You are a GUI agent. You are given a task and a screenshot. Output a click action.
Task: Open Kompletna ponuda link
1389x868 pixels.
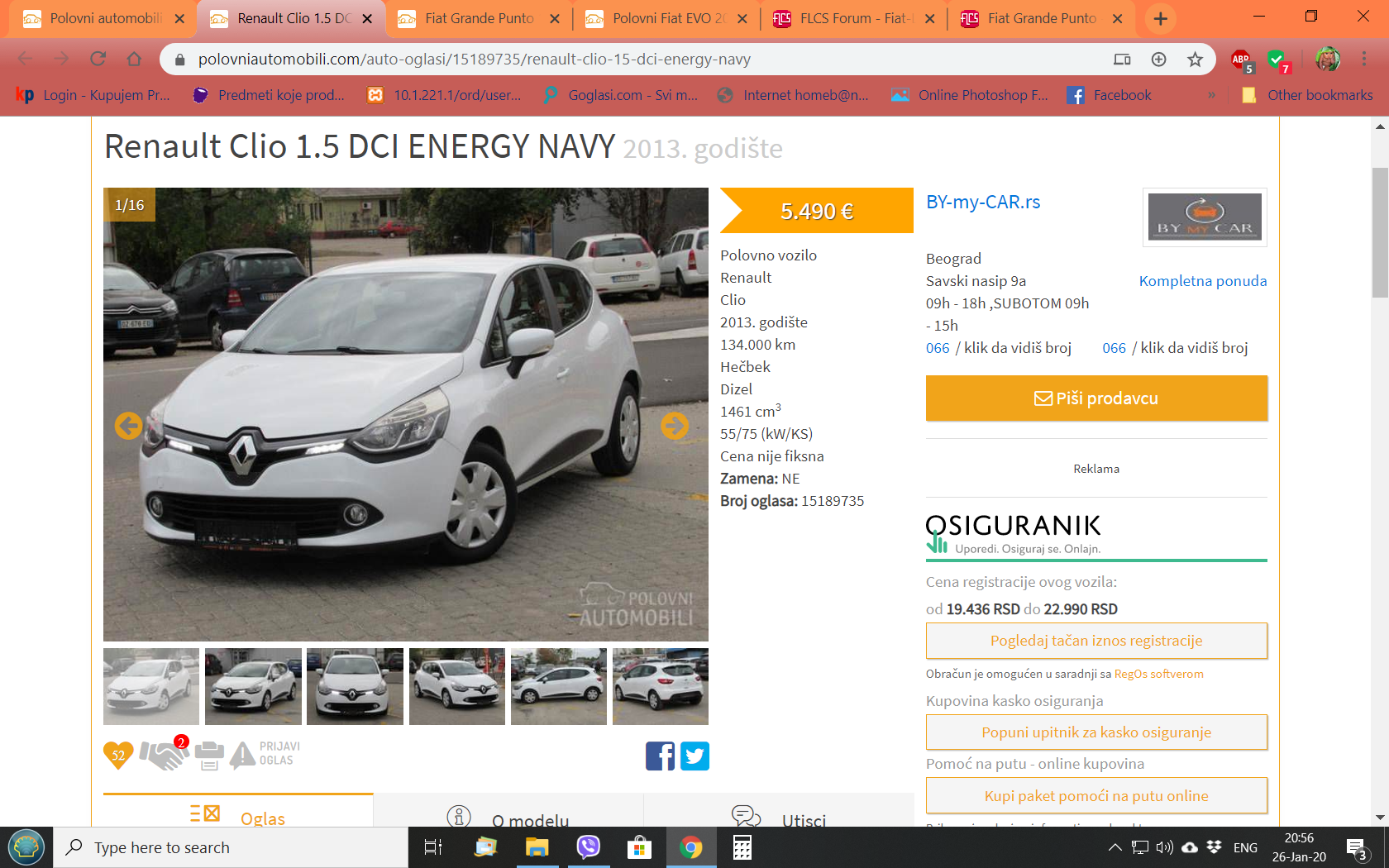click(1202, 281)
